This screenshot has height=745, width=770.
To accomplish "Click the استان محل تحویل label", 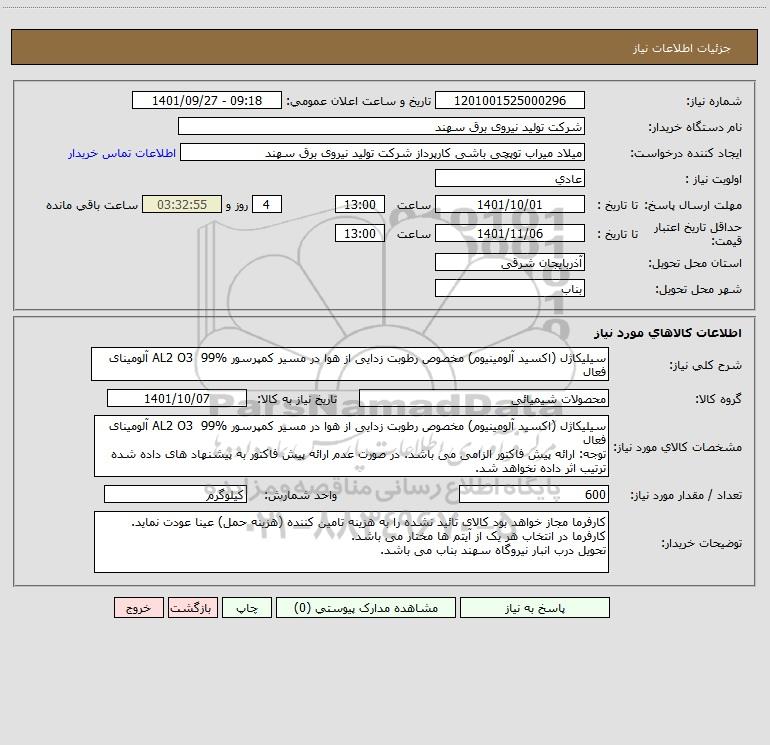I will 695,263.
